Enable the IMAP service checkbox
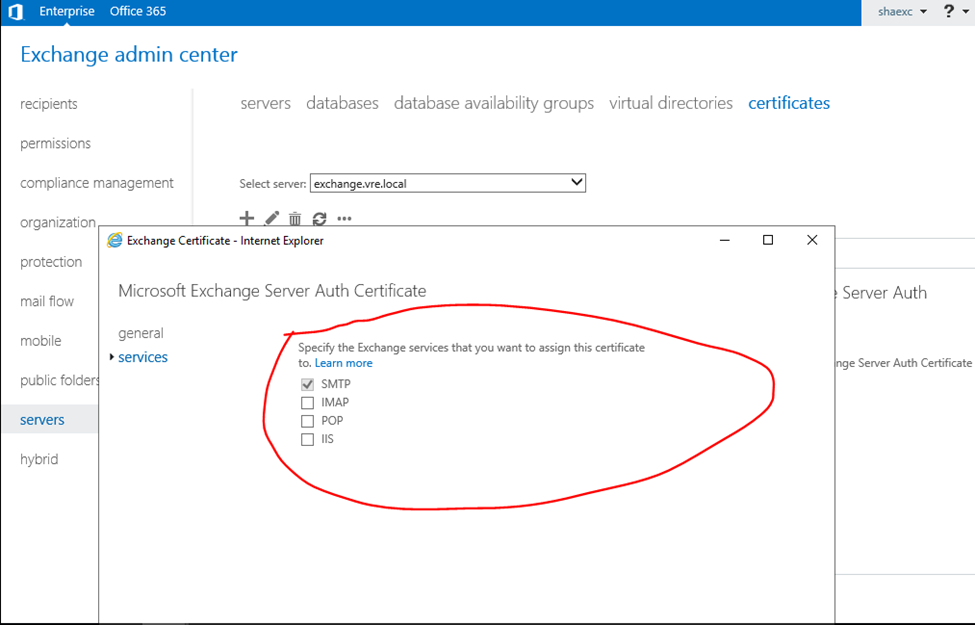The width and height of the screenshot is (975, 625). (x=307, y=403)
